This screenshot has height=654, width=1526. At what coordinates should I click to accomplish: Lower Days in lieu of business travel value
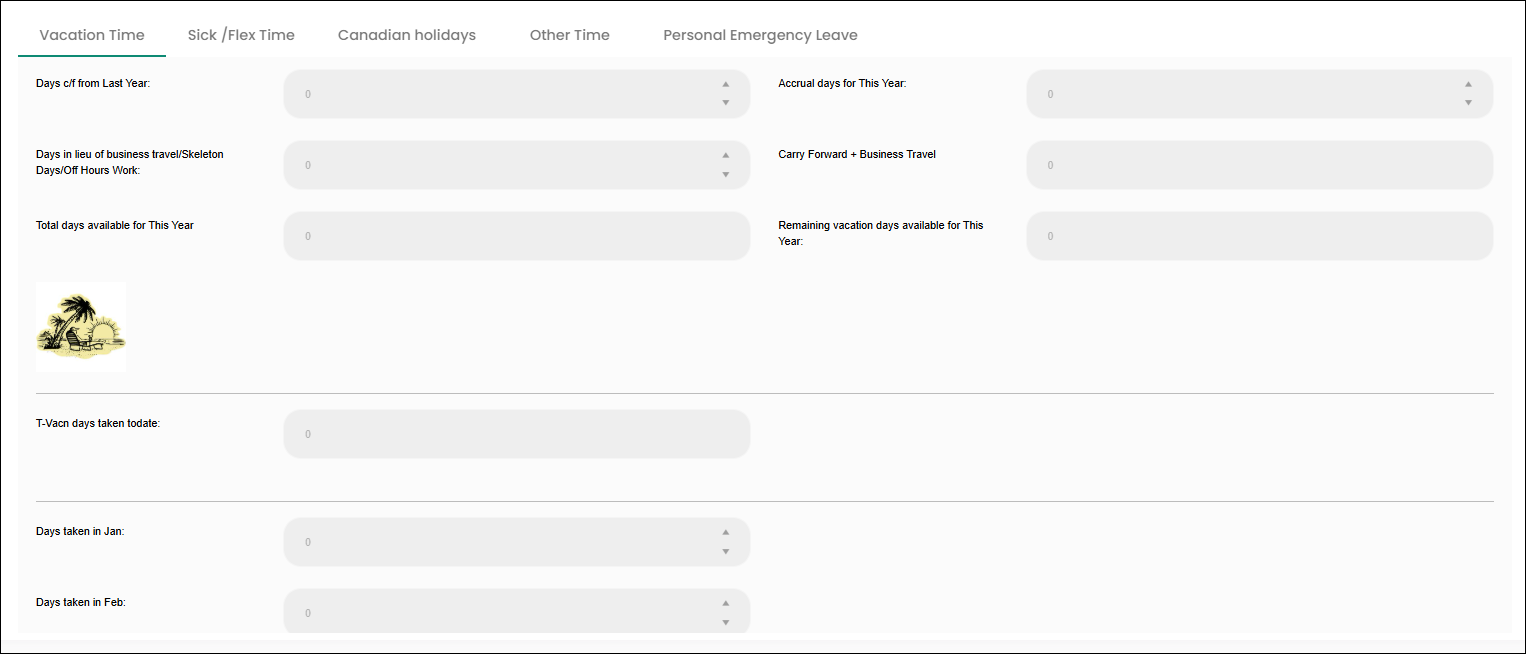[x=726, y=175]
